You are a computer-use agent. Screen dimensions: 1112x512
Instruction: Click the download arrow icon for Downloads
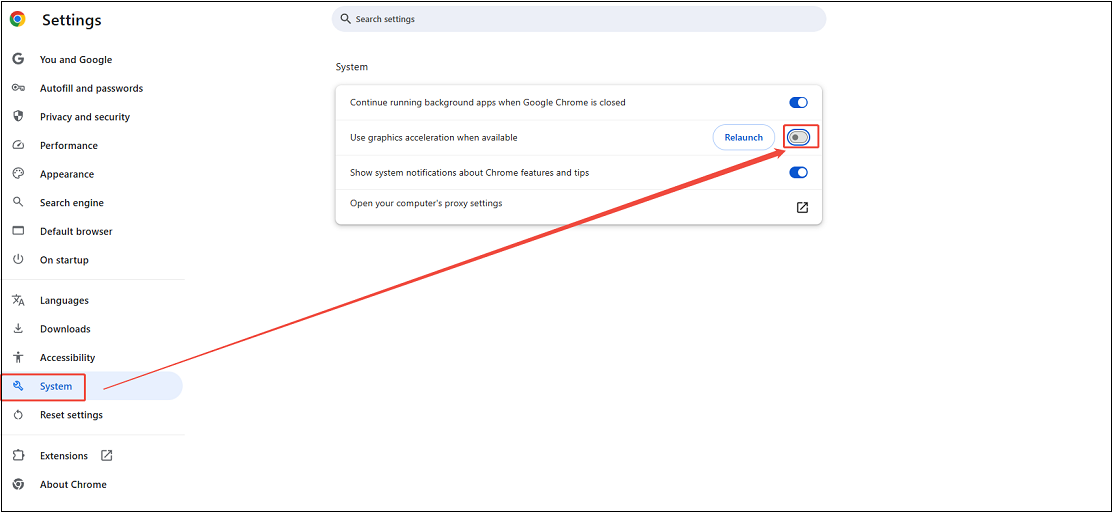18,328
